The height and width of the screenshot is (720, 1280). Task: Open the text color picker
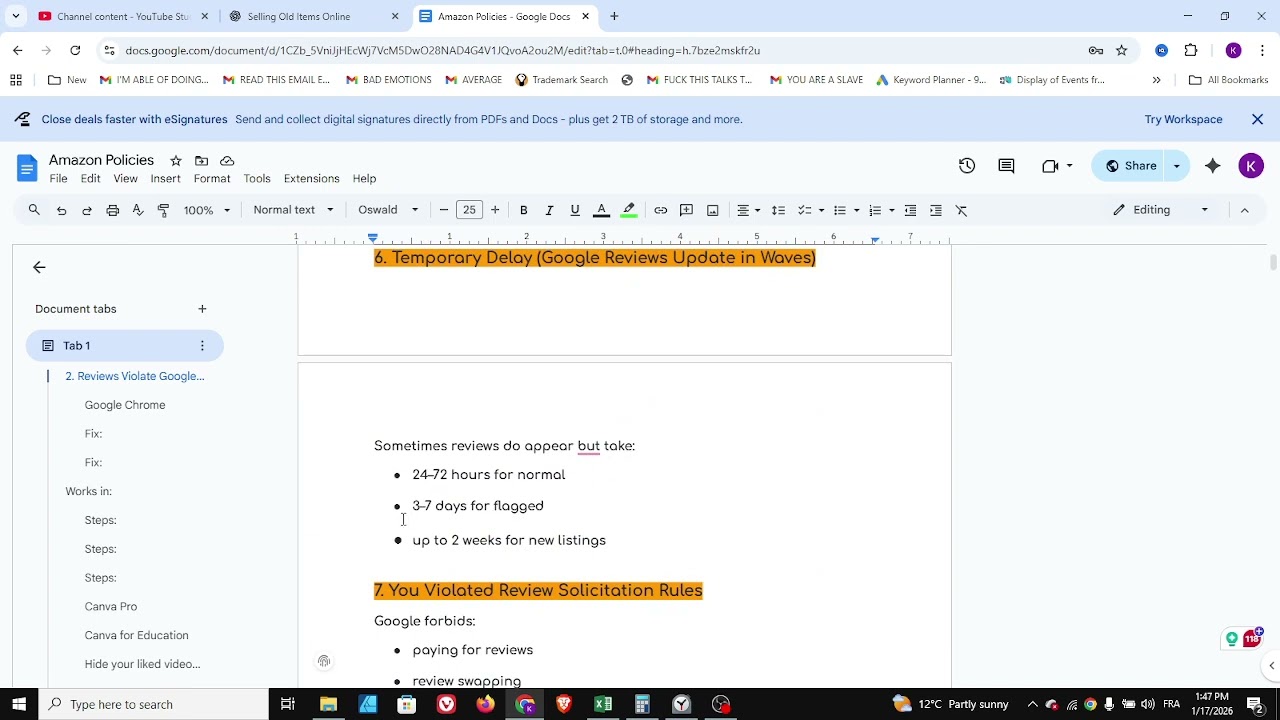(x=601, y=210)
